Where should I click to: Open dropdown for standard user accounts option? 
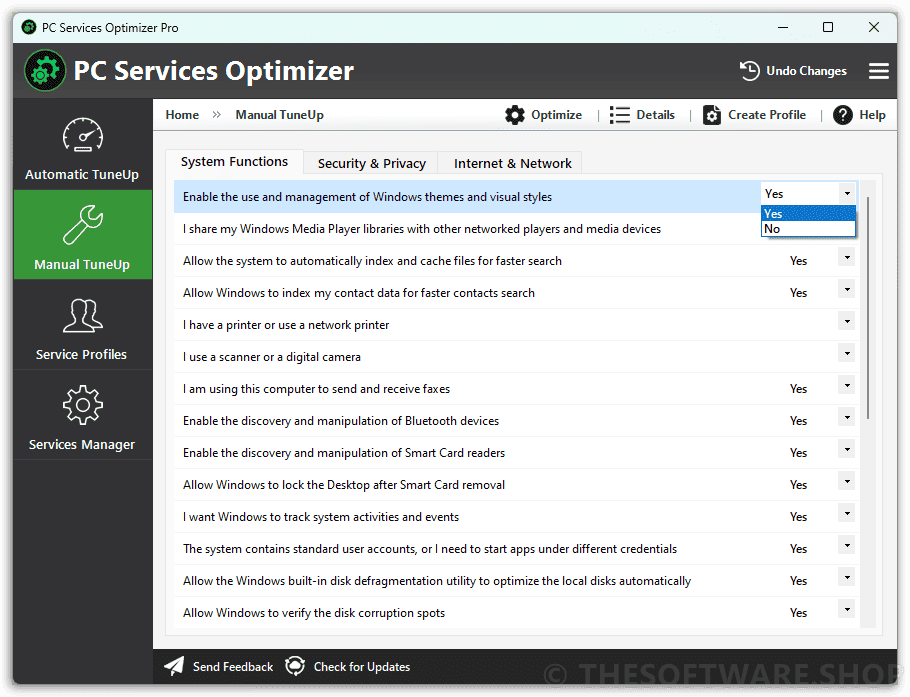[847, 545]
